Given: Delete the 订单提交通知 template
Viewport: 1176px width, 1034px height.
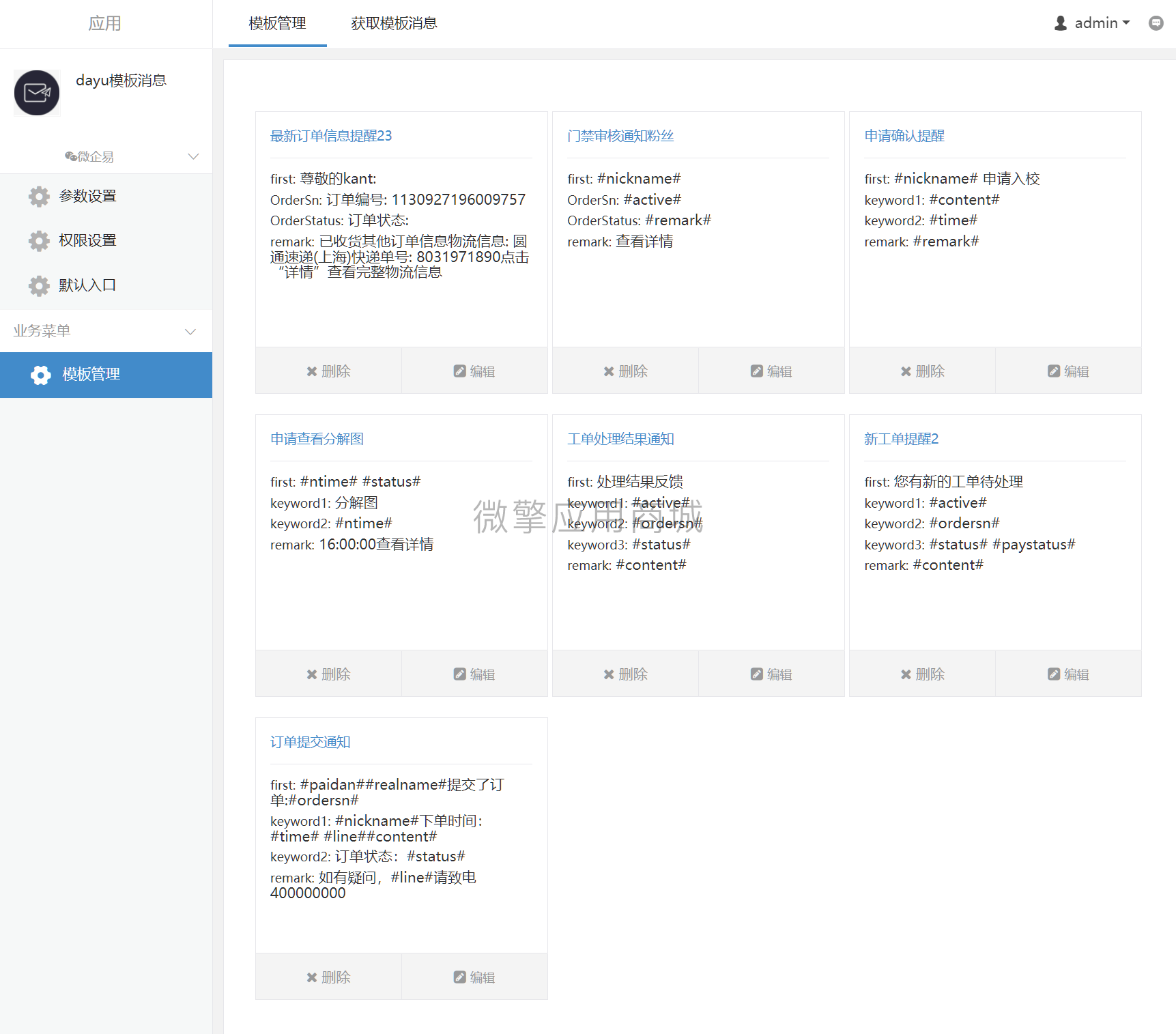Looking at the screenshot, I should pos(328,977).
